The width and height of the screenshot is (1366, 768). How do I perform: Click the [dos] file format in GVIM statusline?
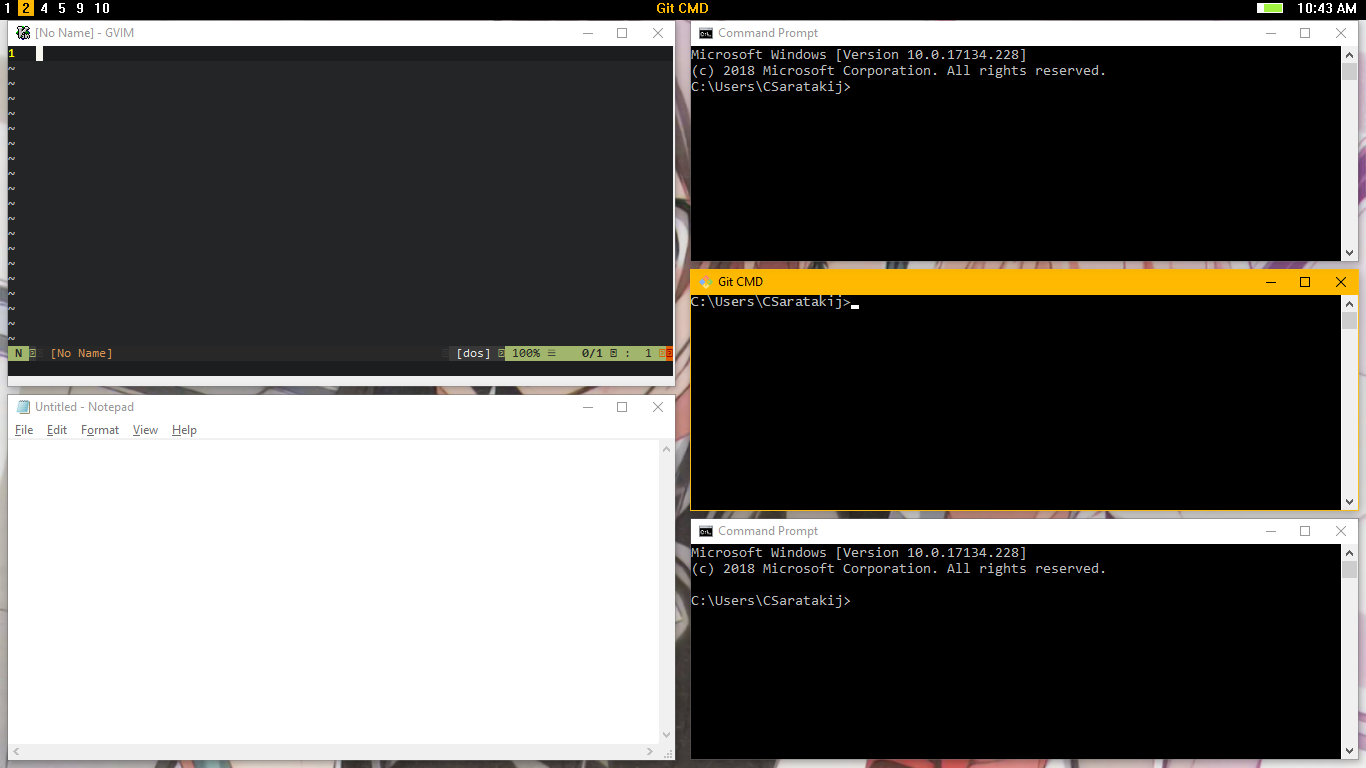474,353
